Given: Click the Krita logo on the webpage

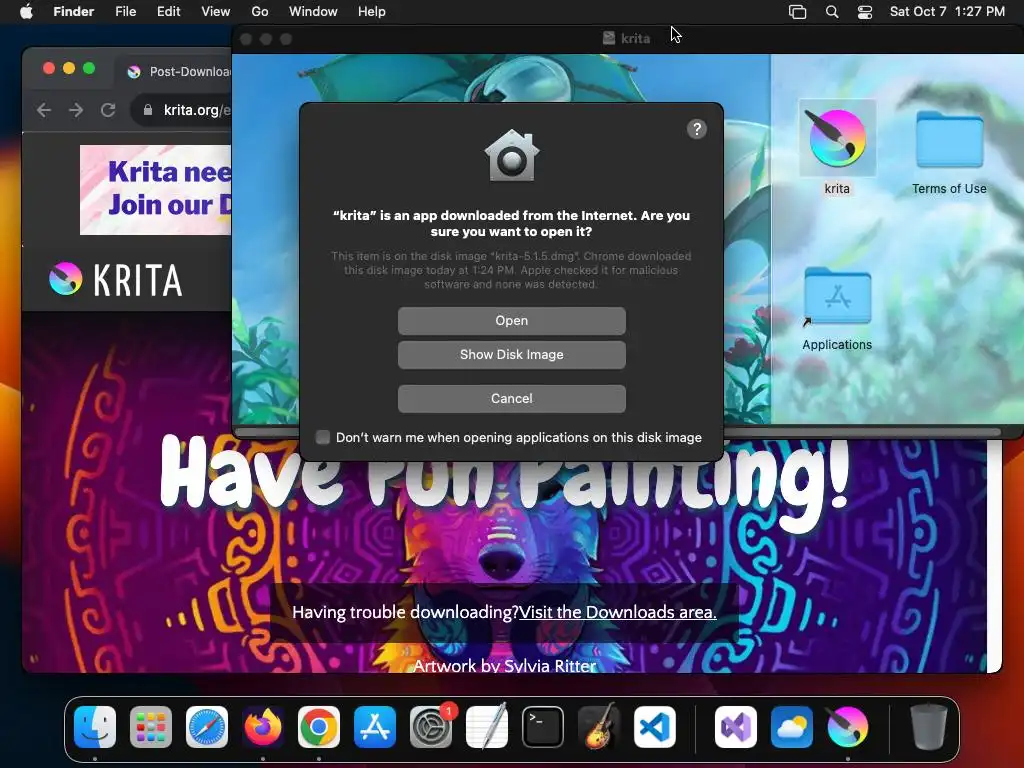Looking at the screenshot, I should [x=116, y=280].
